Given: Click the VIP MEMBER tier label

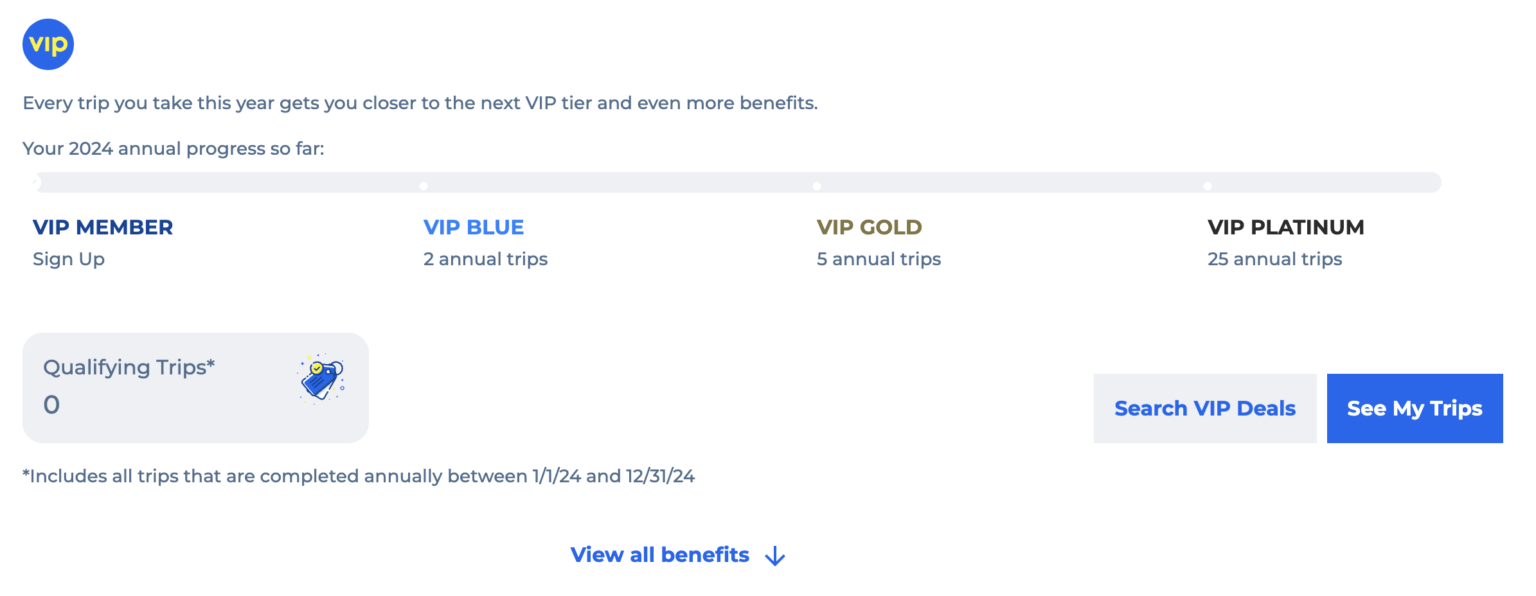Looking at the screenshot, I should click(103, 227).
